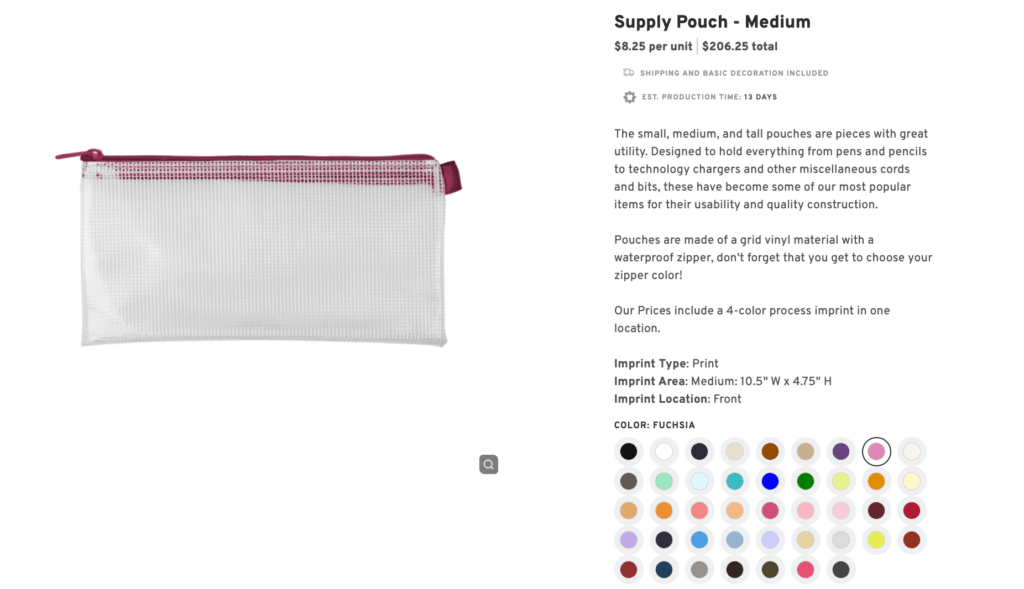The height and width of the screenshot is (589, 1024).
Task: Select the dark purple color swatch
Action: pos(841,451)
